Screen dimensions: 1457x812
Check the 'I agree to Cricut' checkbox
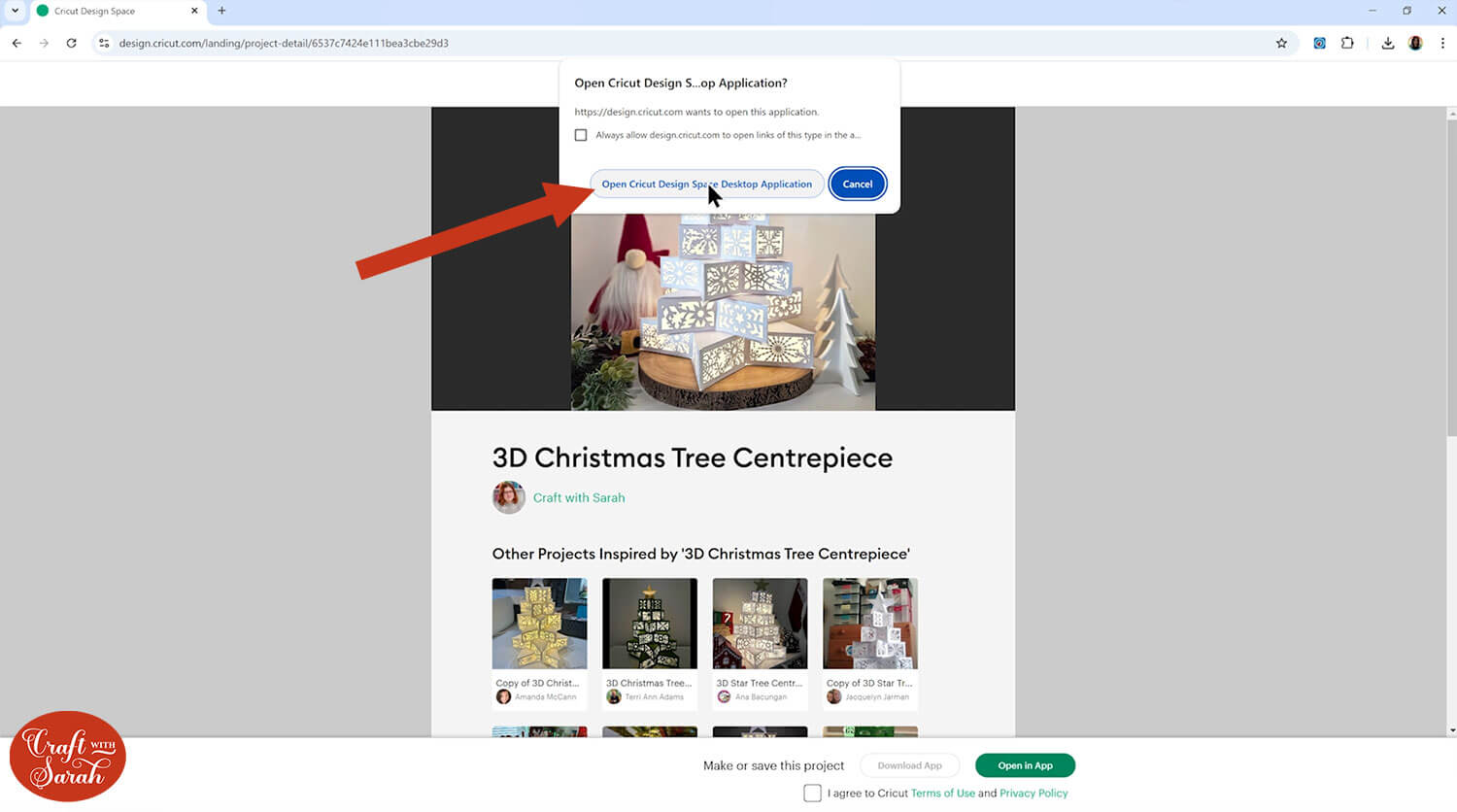[x=813, y=794]
